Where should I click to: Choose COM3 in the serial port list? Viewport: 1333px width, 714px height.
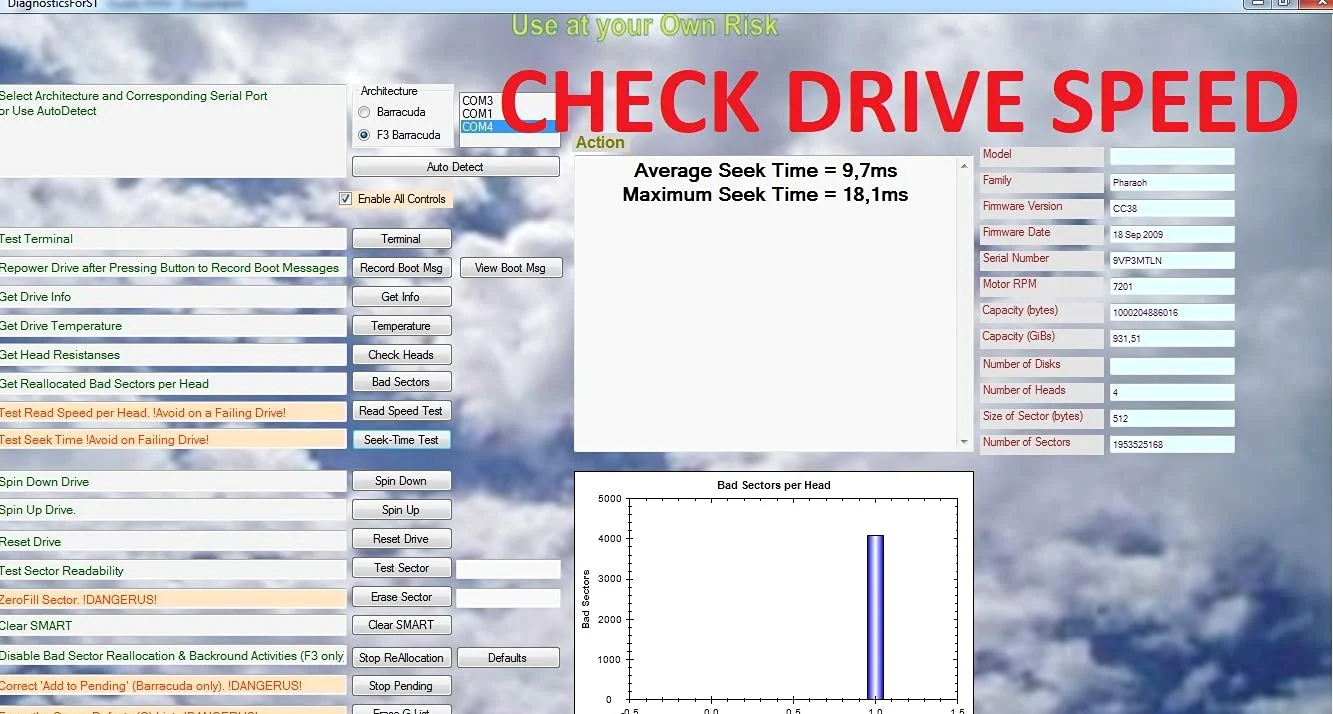tap(478, 101)
